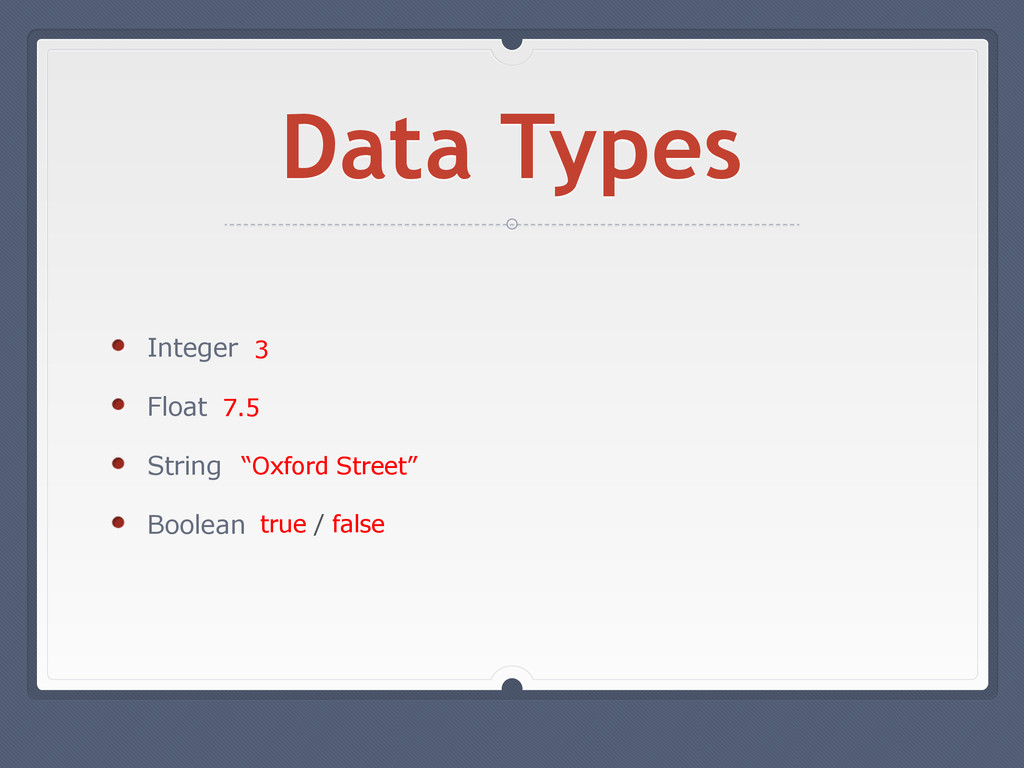Click the slash between true and false
This screenshot has height=768, width=1024.
(319, 524)
